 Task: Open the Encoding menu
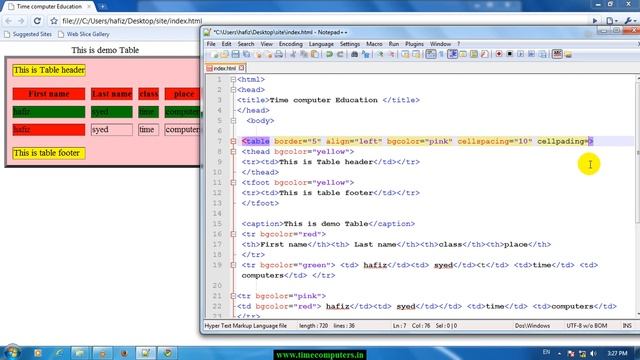point(291,44)
